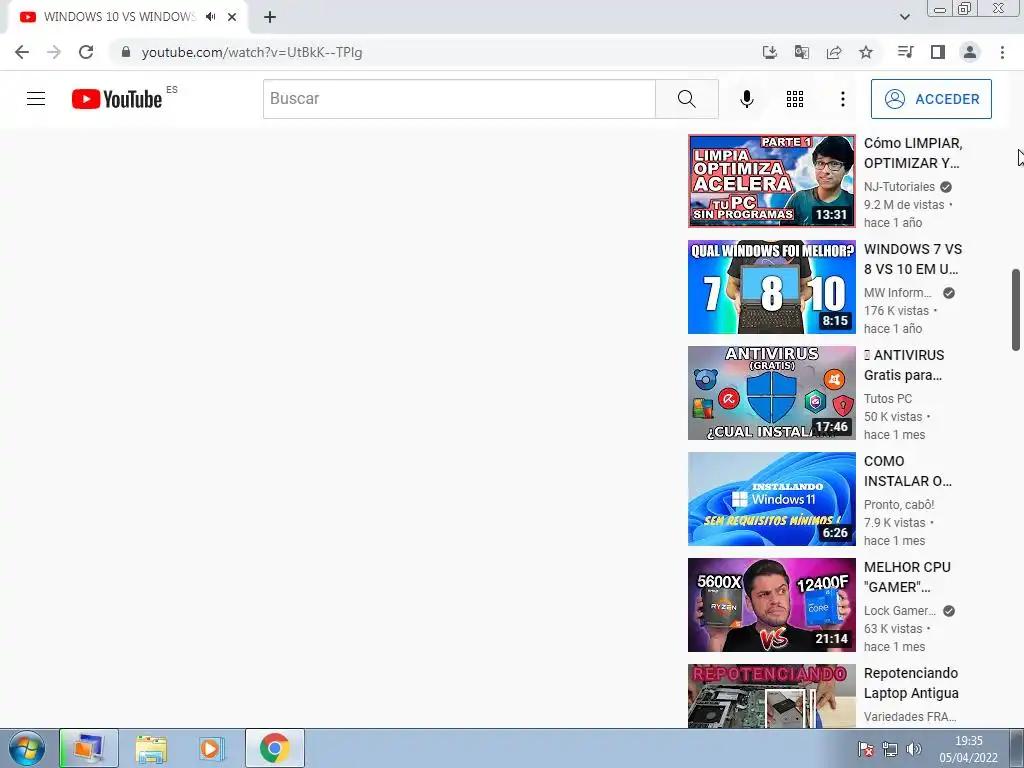
Task: Visit the Variedades FRA... channel
Action: tap(910, 716)
